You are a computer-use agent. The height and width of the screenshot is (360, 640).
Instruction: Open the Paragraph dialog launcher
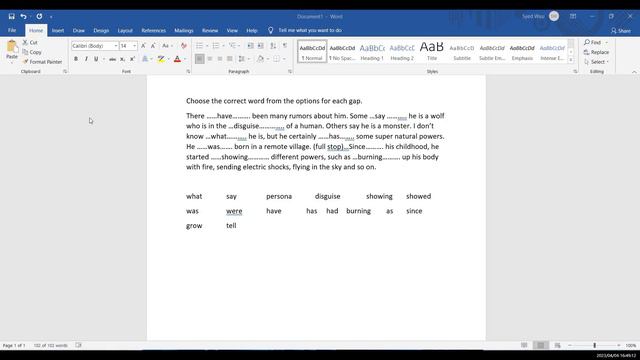coord(290,71)
